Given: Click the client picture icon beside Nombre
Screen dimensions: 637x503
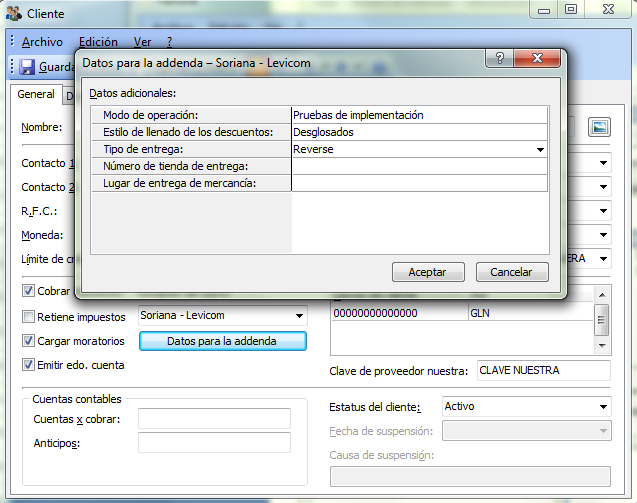Looking at the screenshot, I should coord(600,127).
